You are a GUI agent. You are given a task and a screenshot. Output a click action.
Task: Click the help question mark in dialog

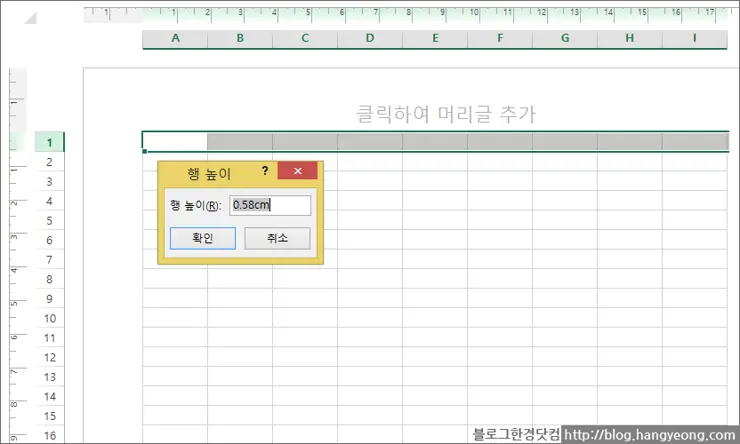[265, 172]
